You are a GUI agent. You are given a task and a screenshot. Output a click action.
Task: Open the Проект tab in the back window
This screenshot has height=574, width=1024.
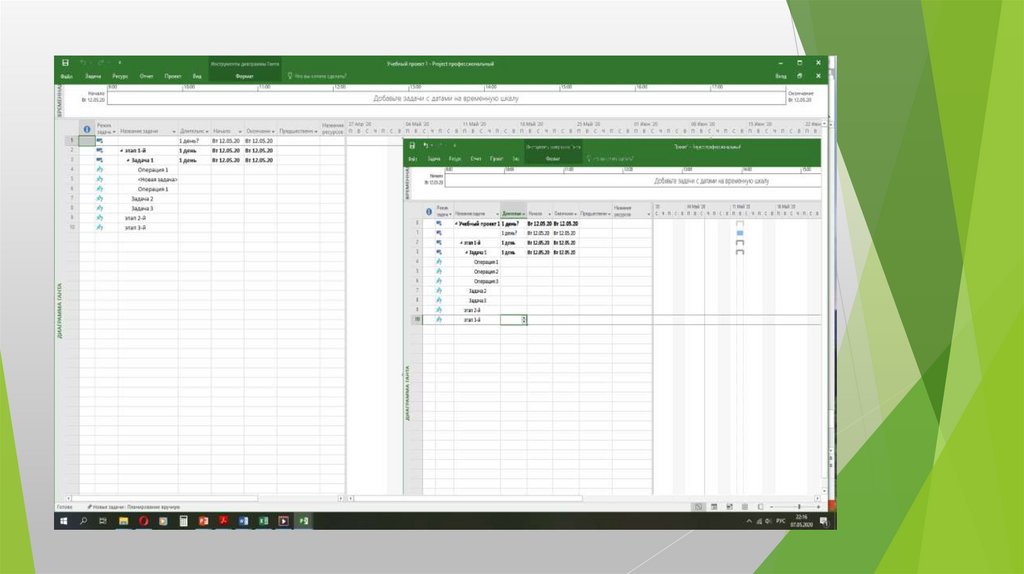173,76
